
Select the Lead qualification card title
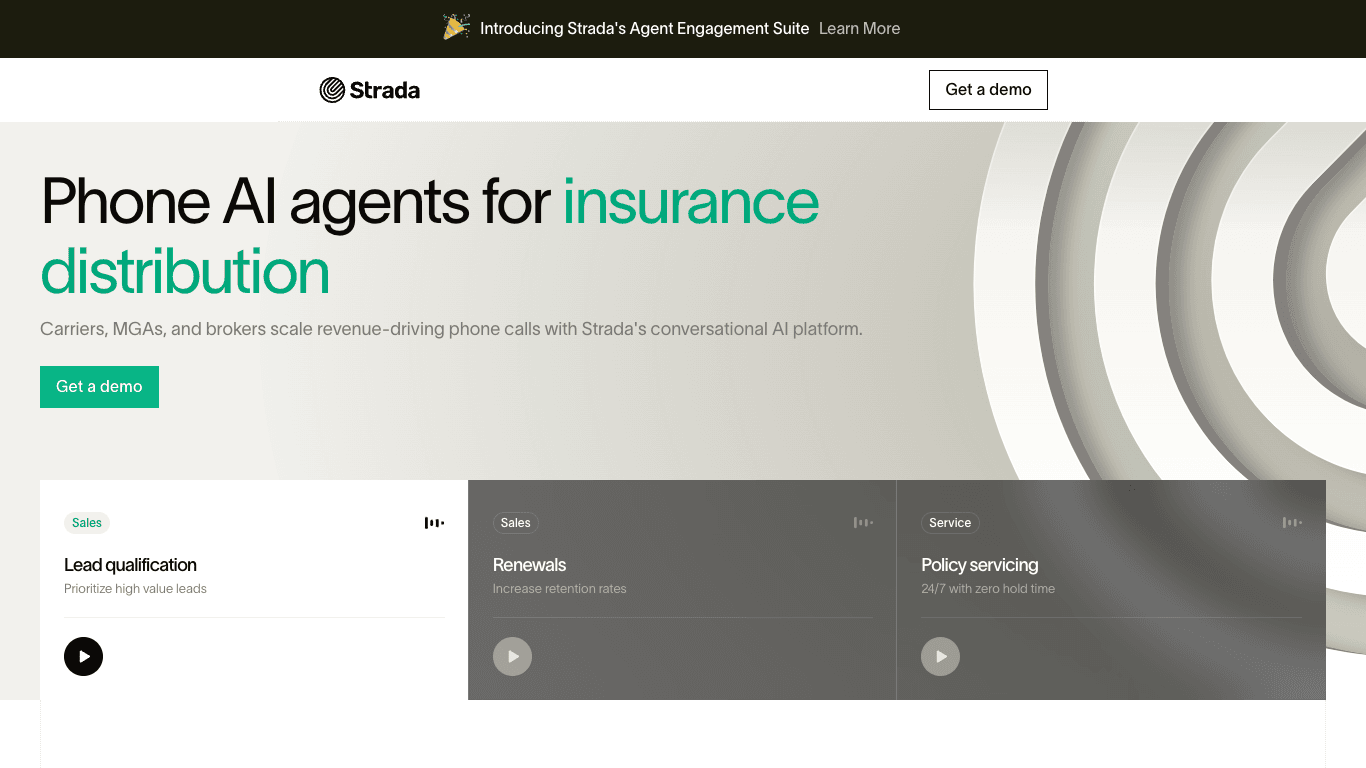point(130,565)
